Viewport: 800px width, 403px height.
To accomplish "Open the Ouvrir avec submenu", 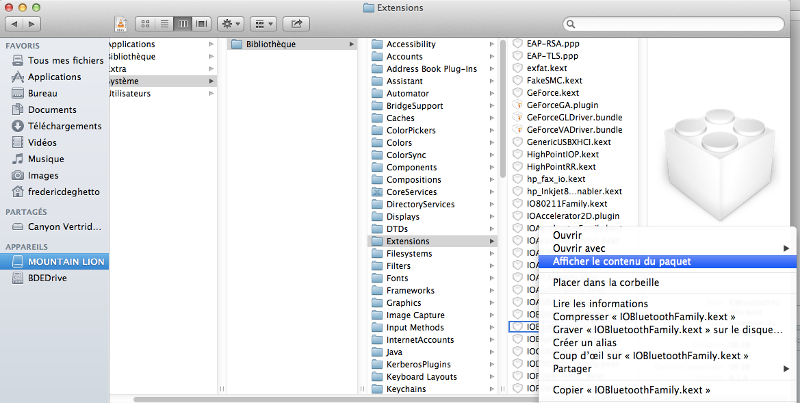I will click(x=669, y=248).
